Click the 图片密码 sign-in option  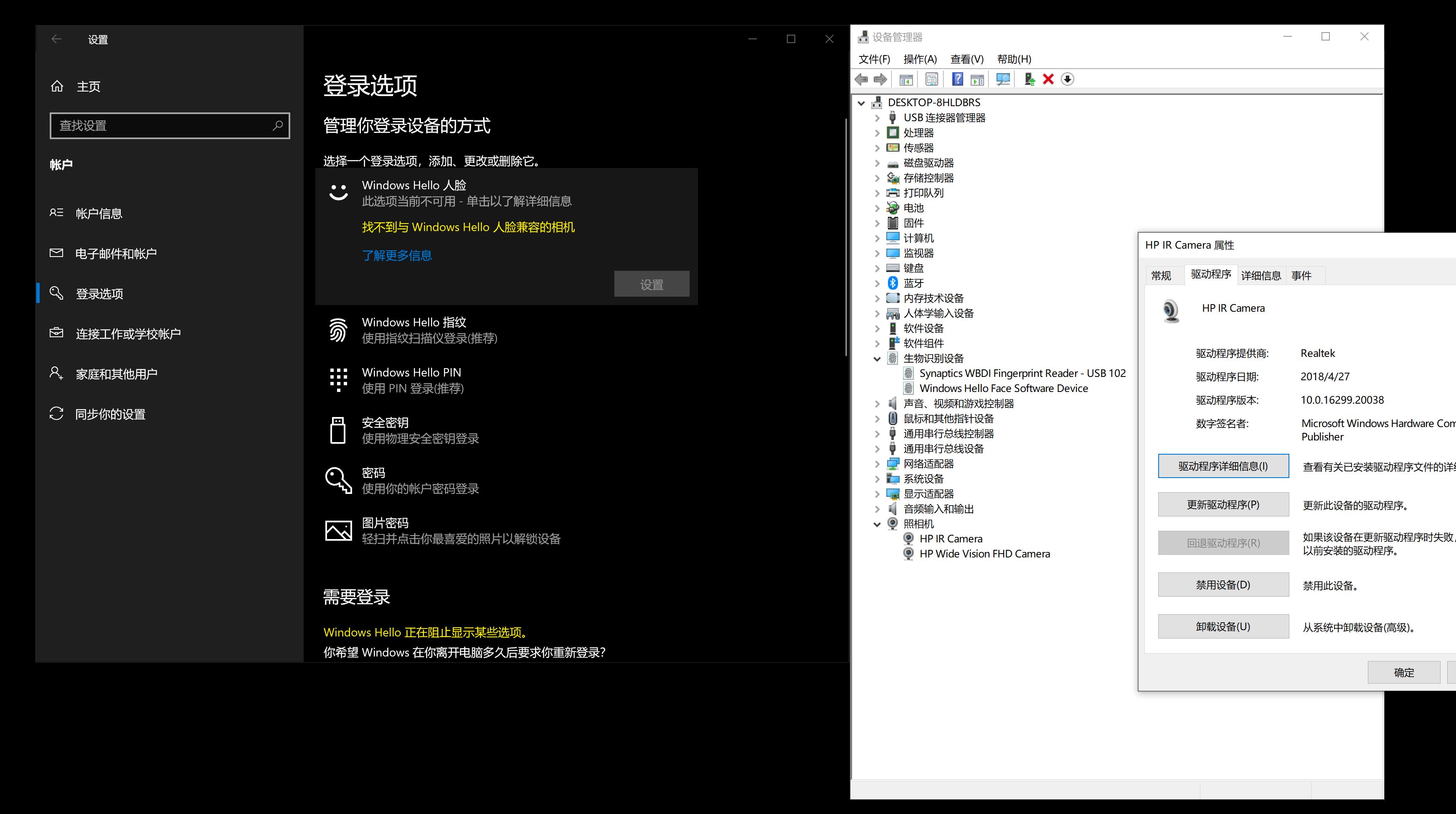pyautogui.click(x=507, y=531)
